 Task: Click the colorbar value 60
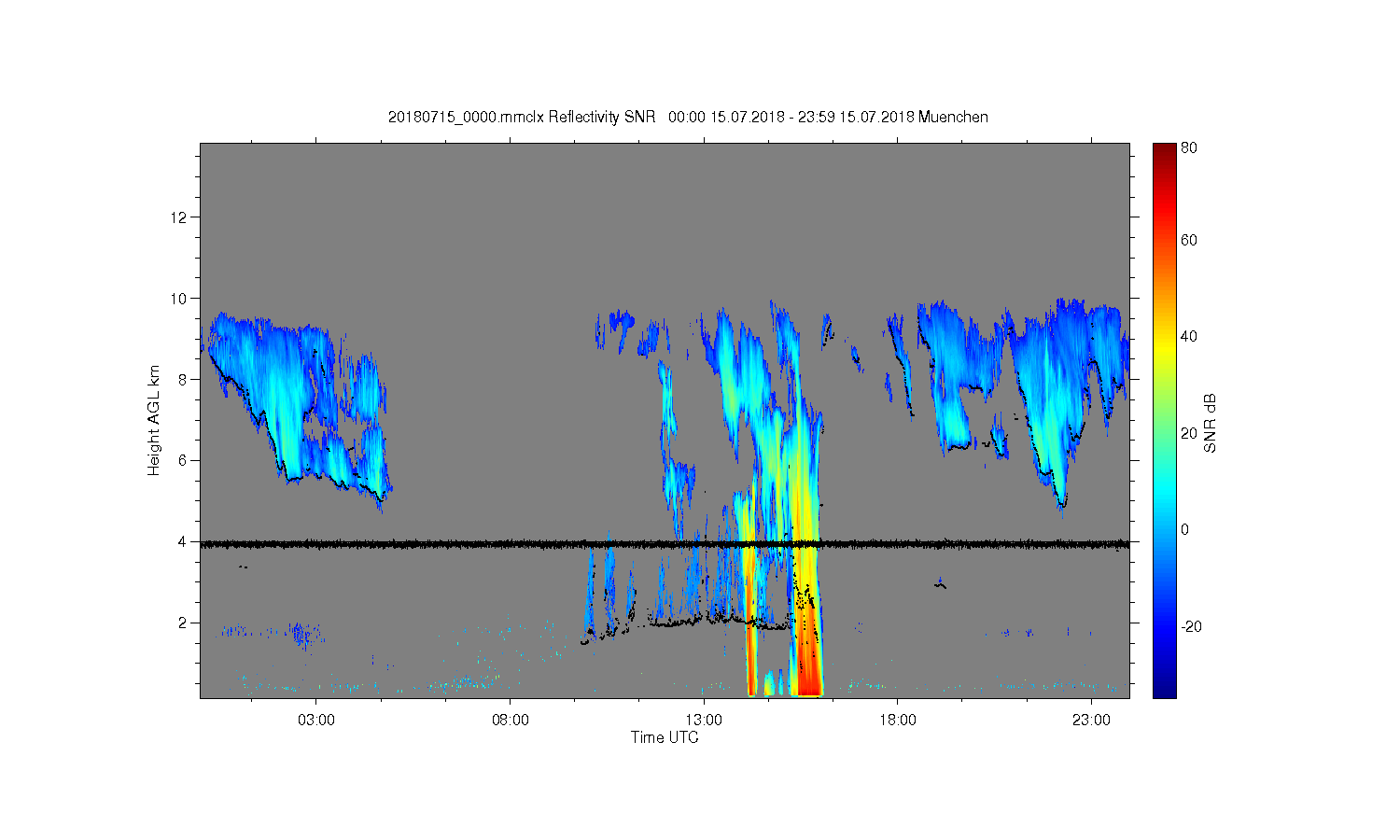click(x=1189, y=240)
